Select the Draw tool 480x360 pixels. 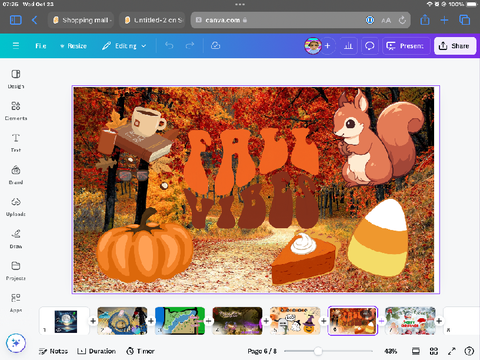point(16,239)
